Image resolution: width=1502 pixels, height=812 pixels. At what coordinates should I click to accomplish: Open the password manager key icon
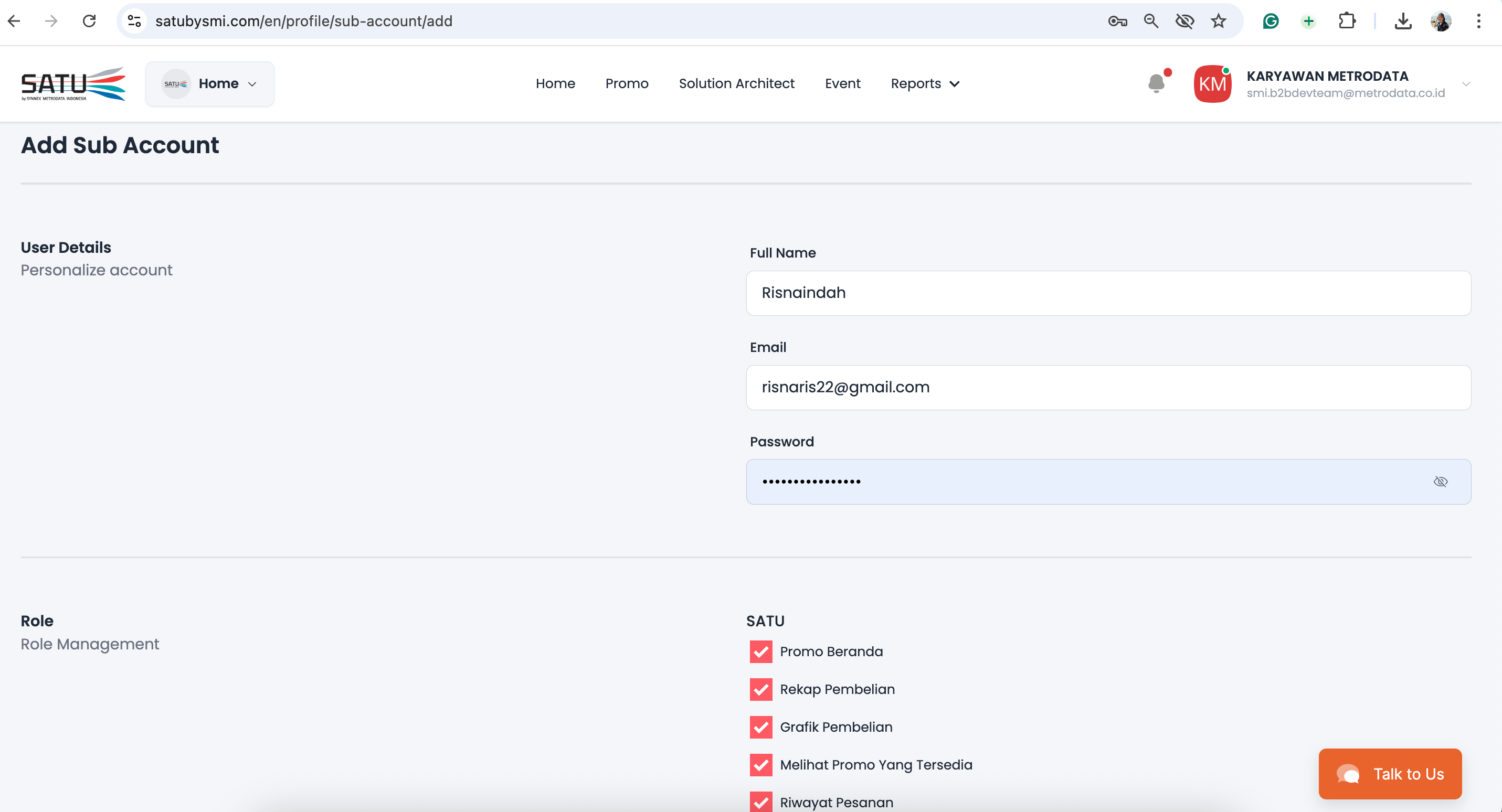(x=1117, y=22)
